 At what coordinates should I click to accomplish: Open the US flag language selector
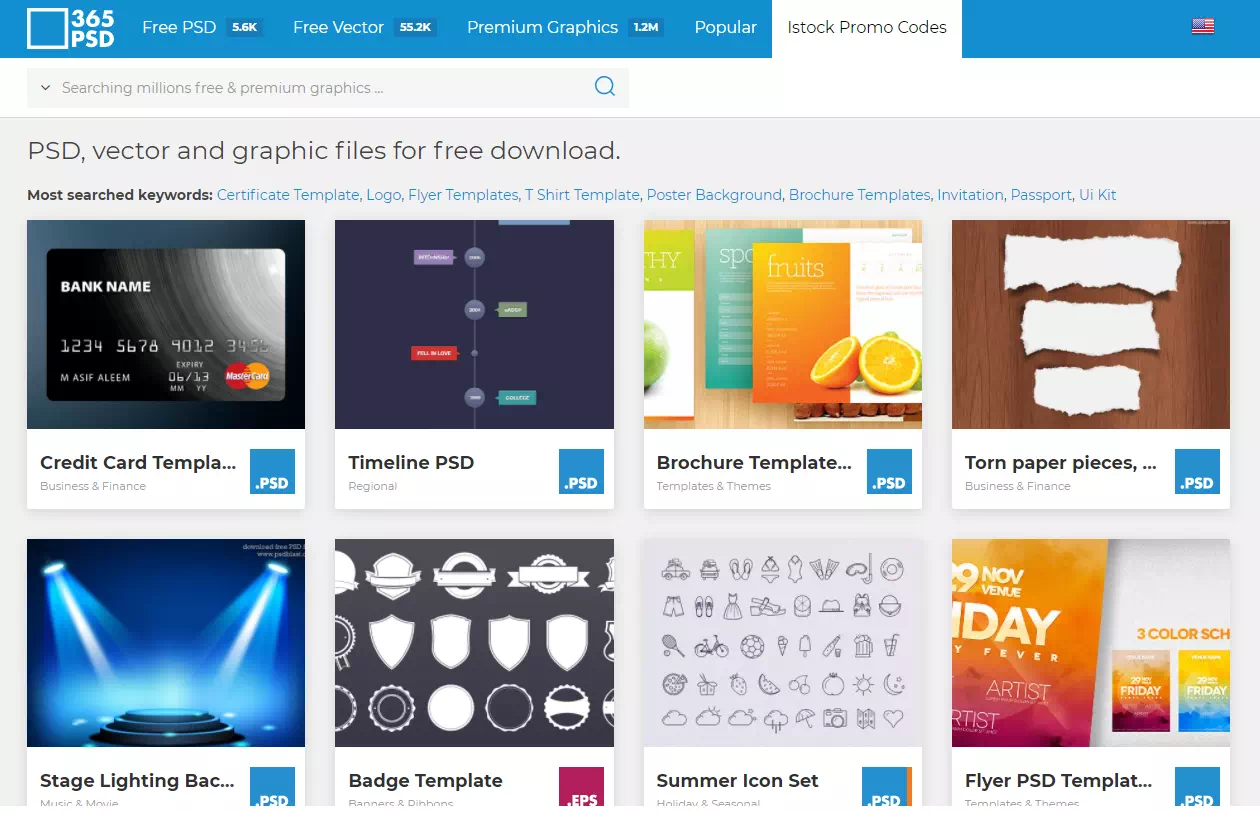1203,27
